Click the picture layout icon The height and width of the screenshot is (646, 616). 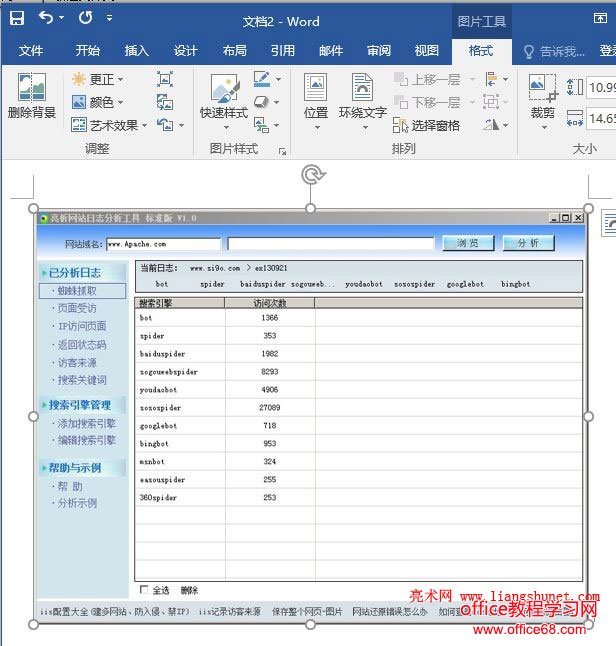point(261,125)
